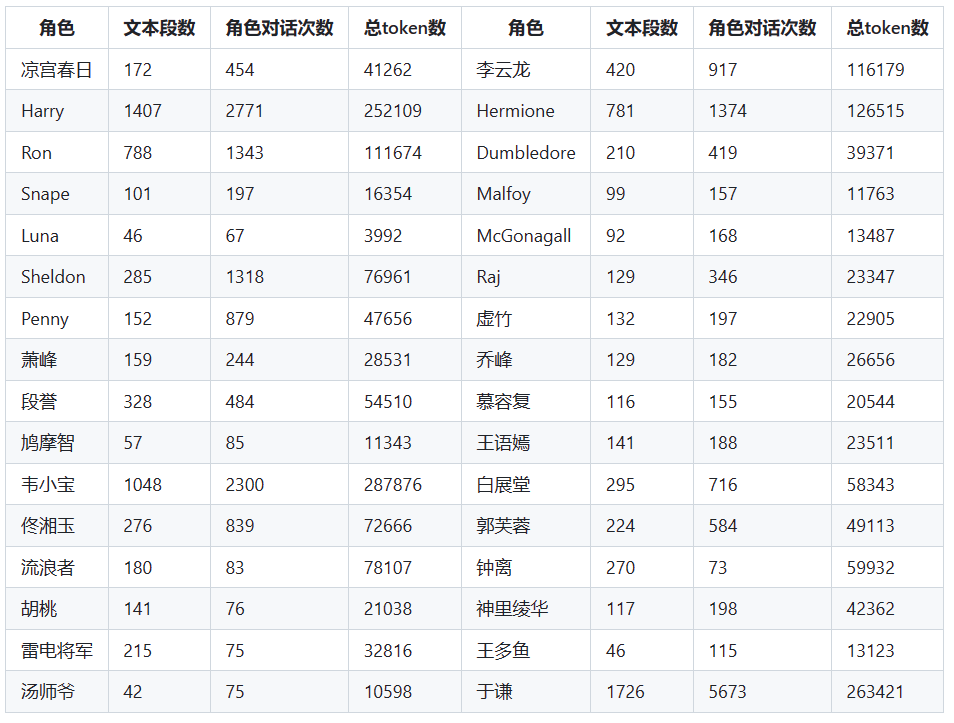
Task: Select the 胡桃 name cell
Action: (x=57, y=609)
